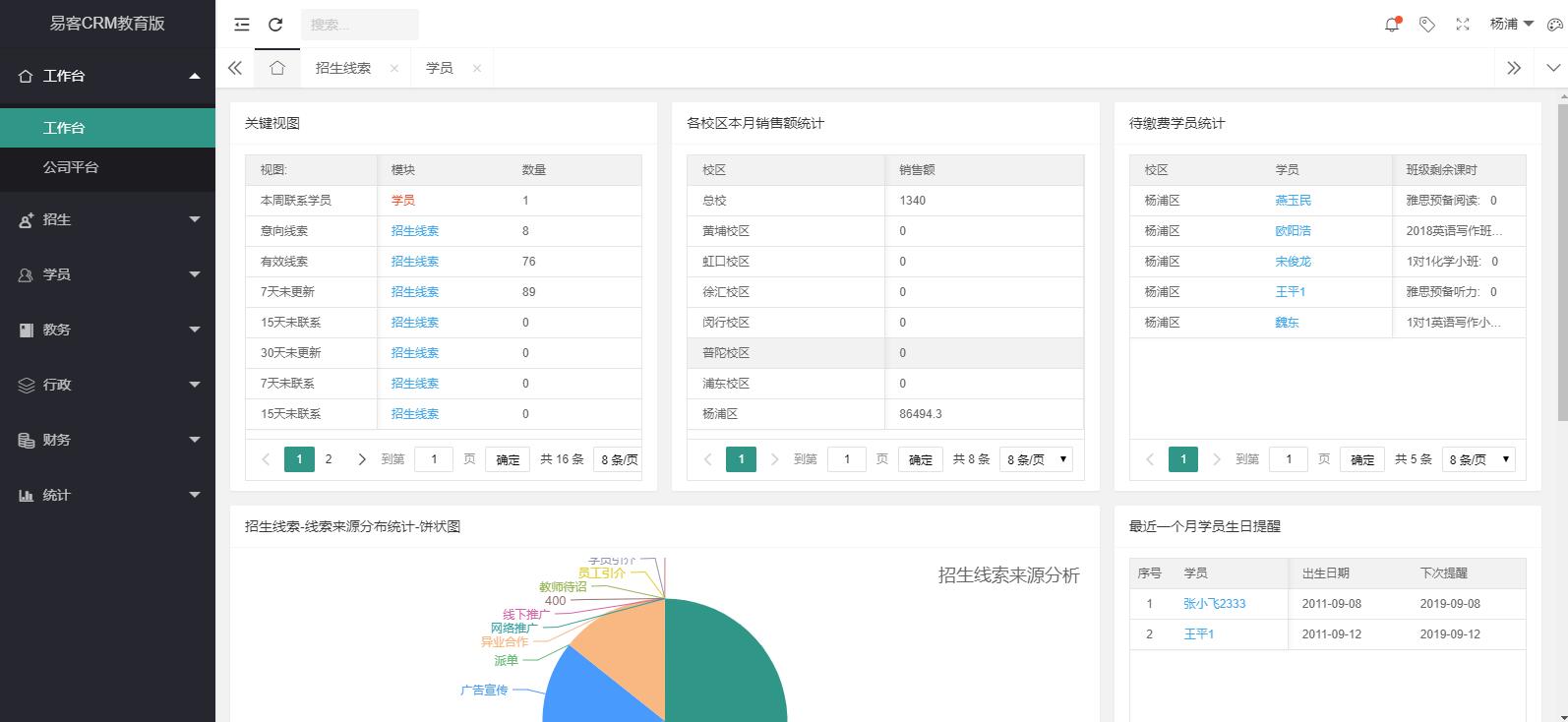Click the vertical page scrollbar
Image resolution: width=1568 pixels, height=722 pixels.
1562,261
